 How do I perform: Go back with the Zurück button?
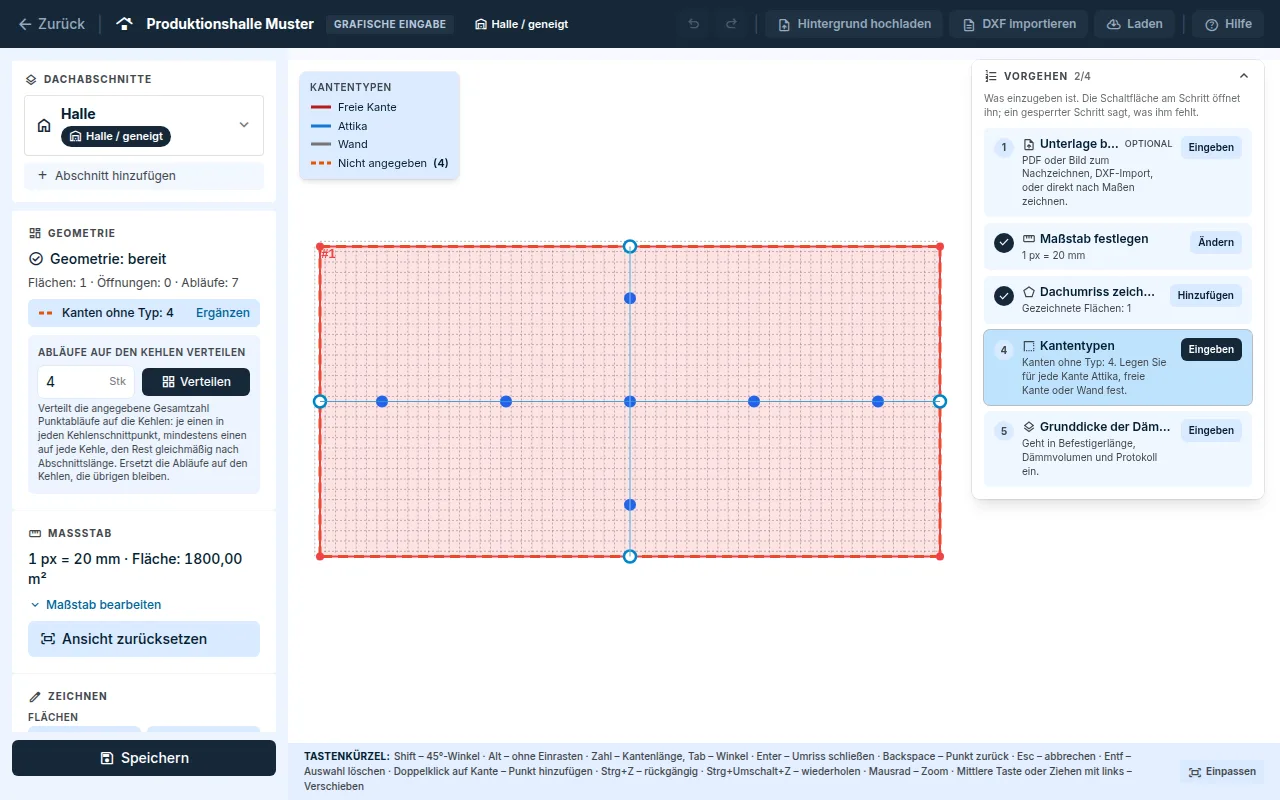(52, 24)
